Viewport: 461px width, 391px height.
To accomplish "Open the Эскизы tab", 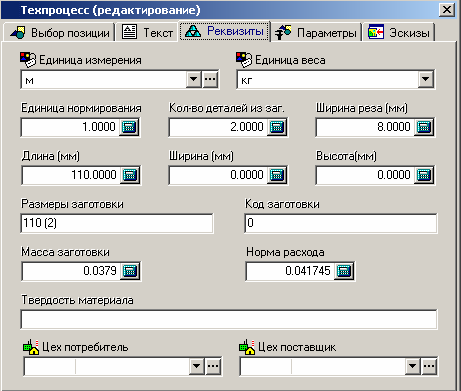I will (399, 33).
